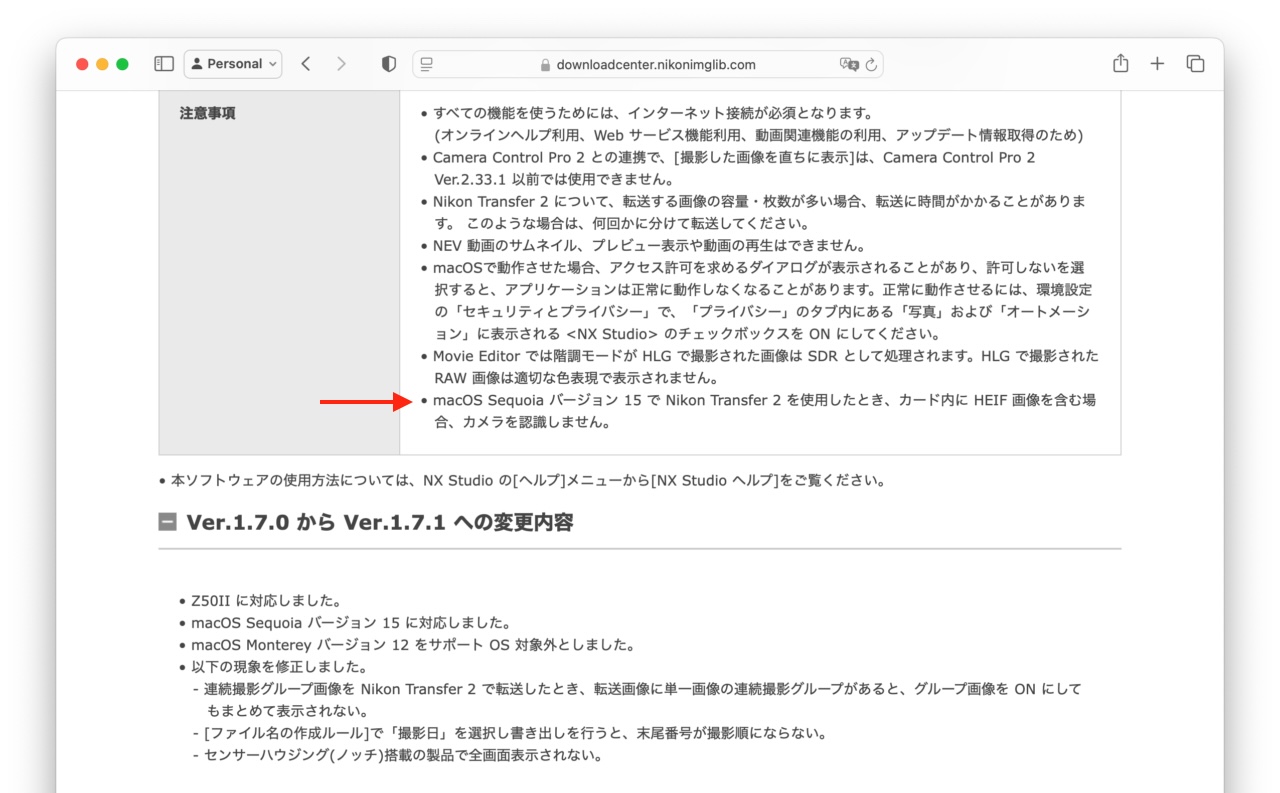Click the heading Ver.1.7.0 から Ver.1.7.1 への変更内容
The height and width of the screenshot is (793, 1280).
point(379,522)
